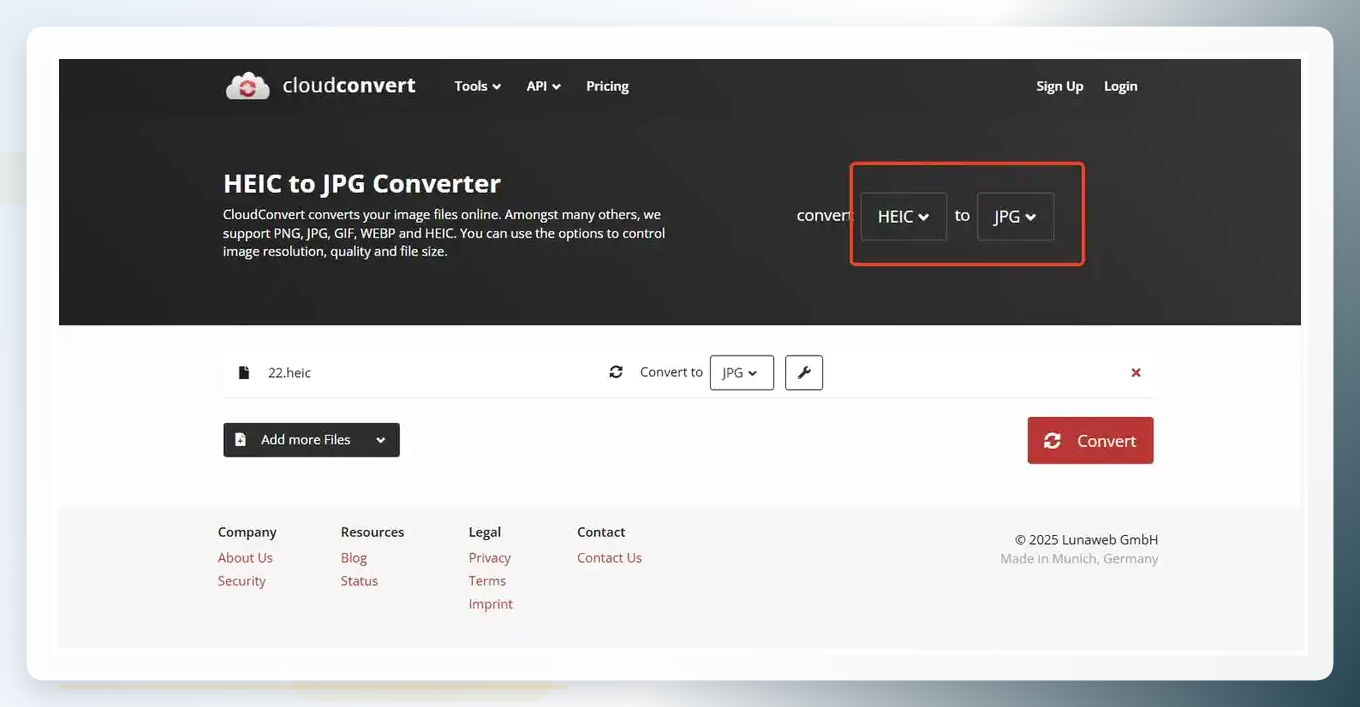The width and height of the screenshot is (1360, 707).
Task: Check the Status page link
Action: [x=359, y=581]
